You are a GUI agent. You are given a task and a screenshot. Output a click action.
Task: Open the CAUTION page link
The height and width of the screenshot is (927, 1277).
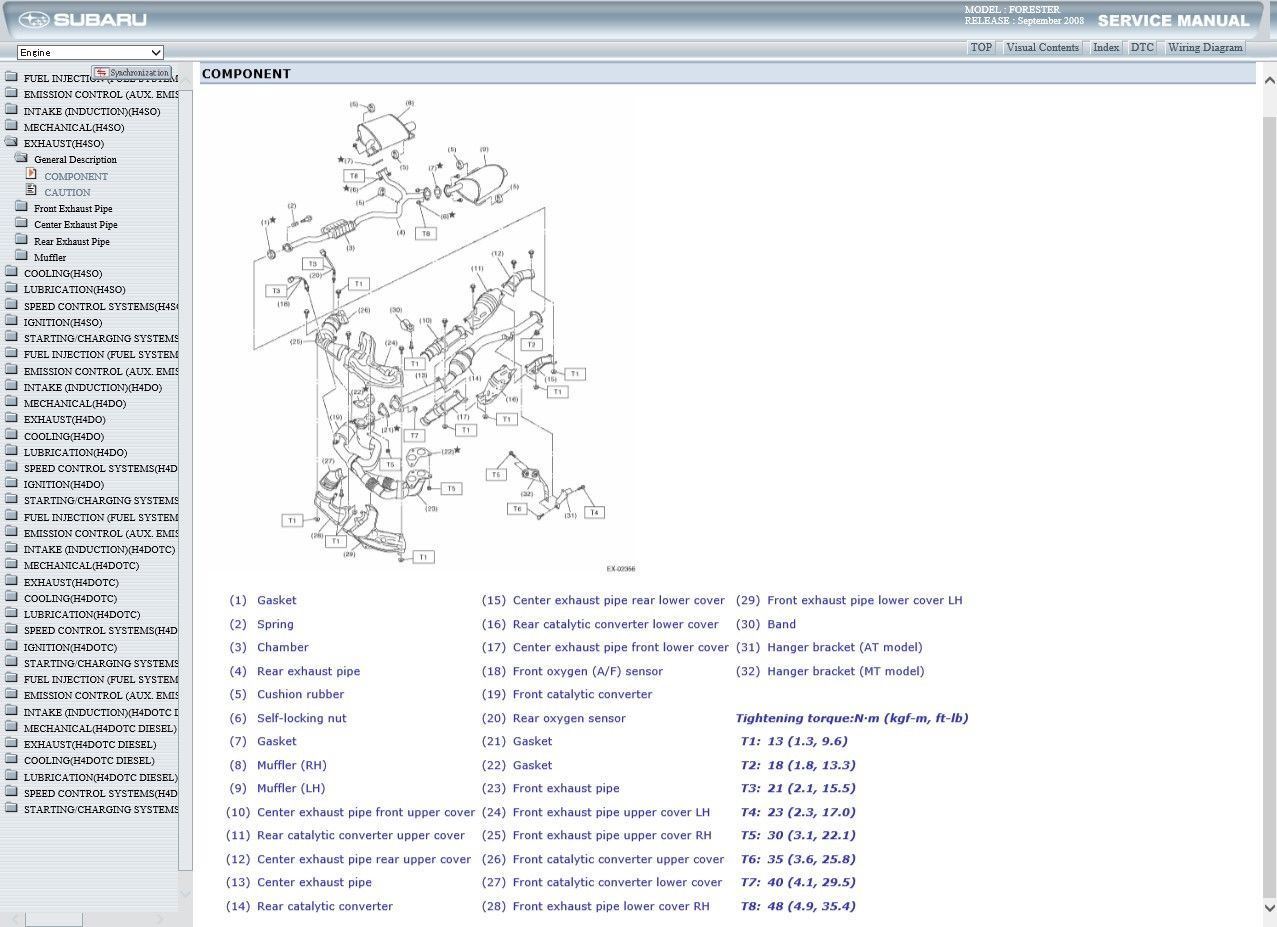click(67, 192)
